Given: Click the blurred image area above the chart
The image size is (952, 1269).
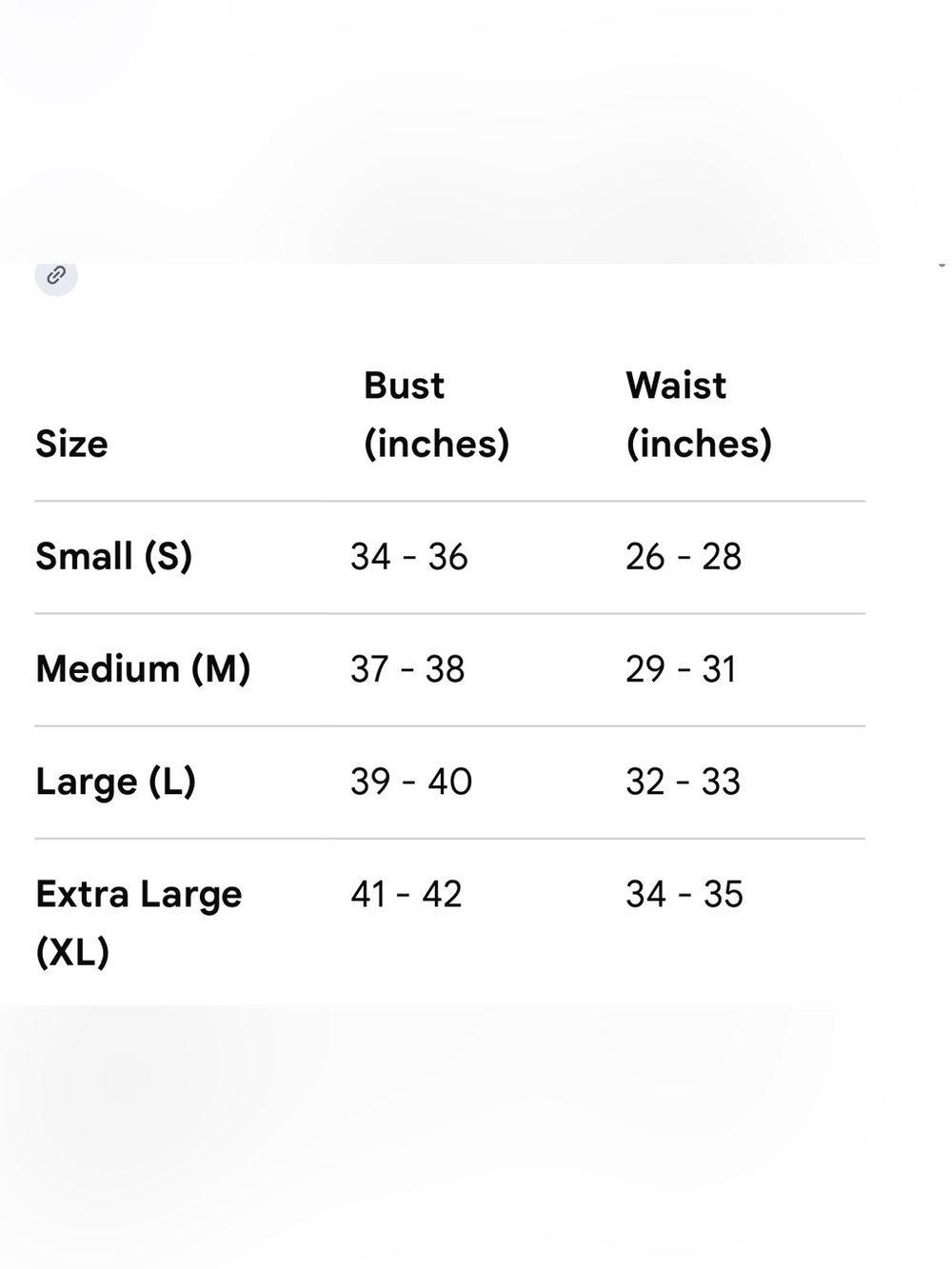Looking at the screenshot, I should click(476, 131).
